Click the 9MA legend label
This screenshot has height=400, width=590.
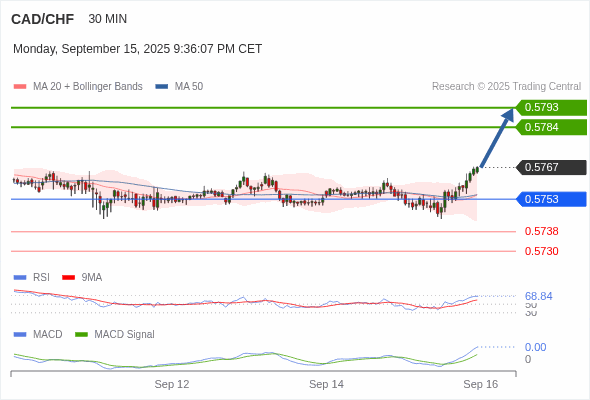92,278
